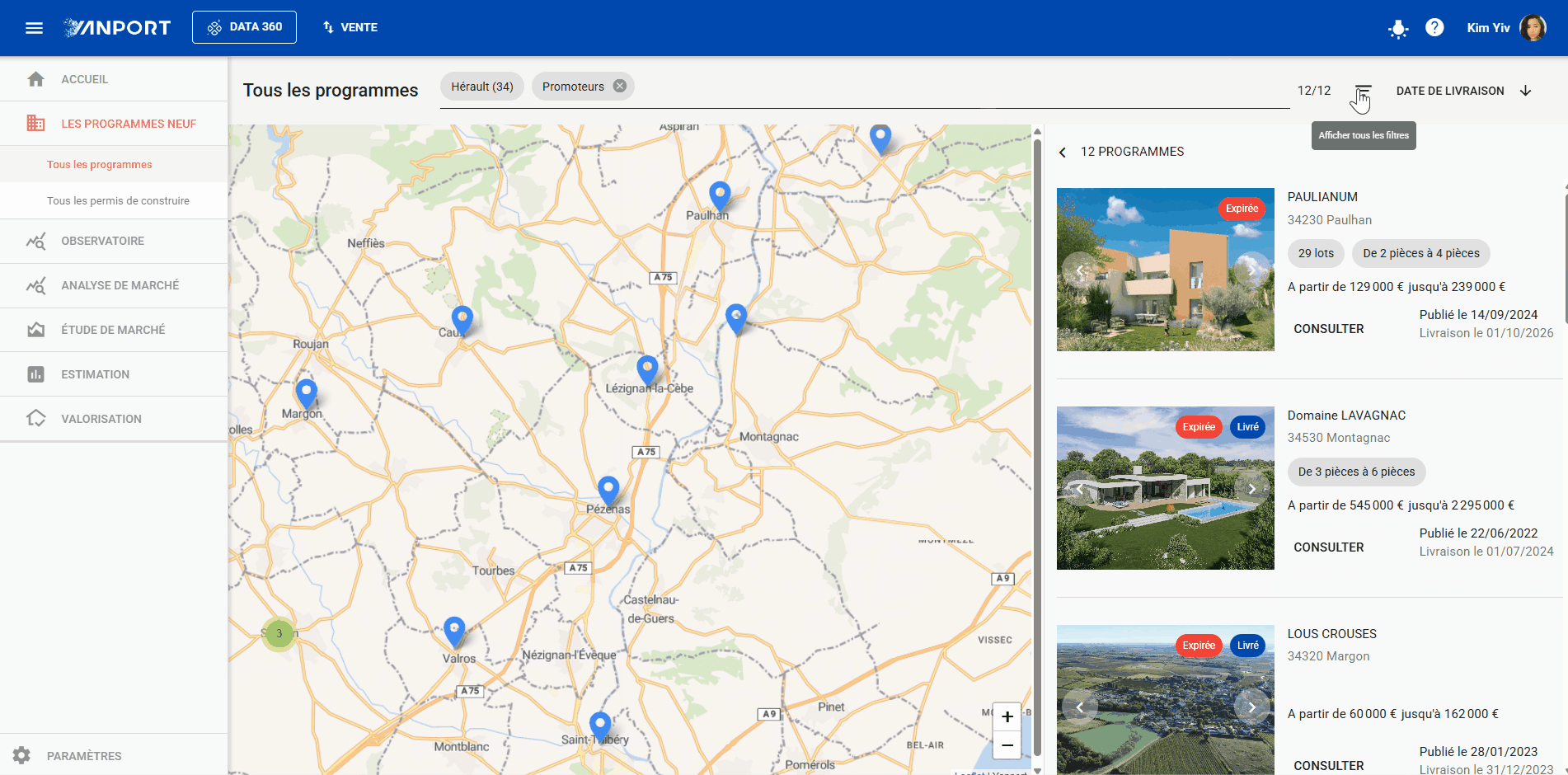
Task: Click the Valros map marker
Action: pos(454,632)
